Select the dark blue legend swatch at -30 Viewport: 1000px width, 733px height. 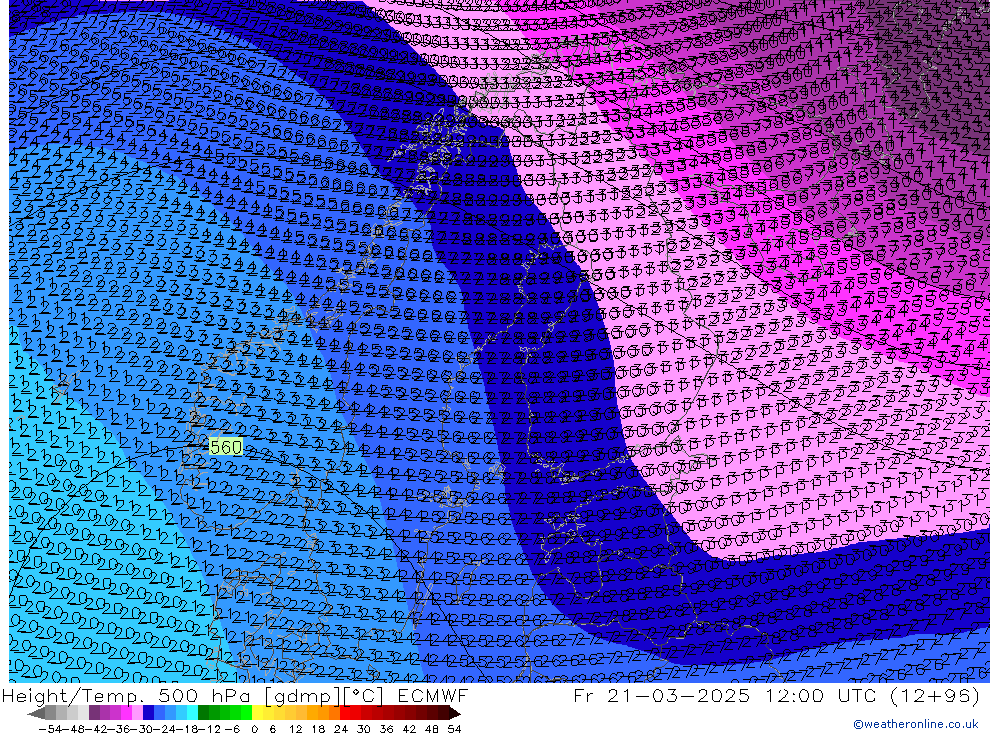click(148, 713)
